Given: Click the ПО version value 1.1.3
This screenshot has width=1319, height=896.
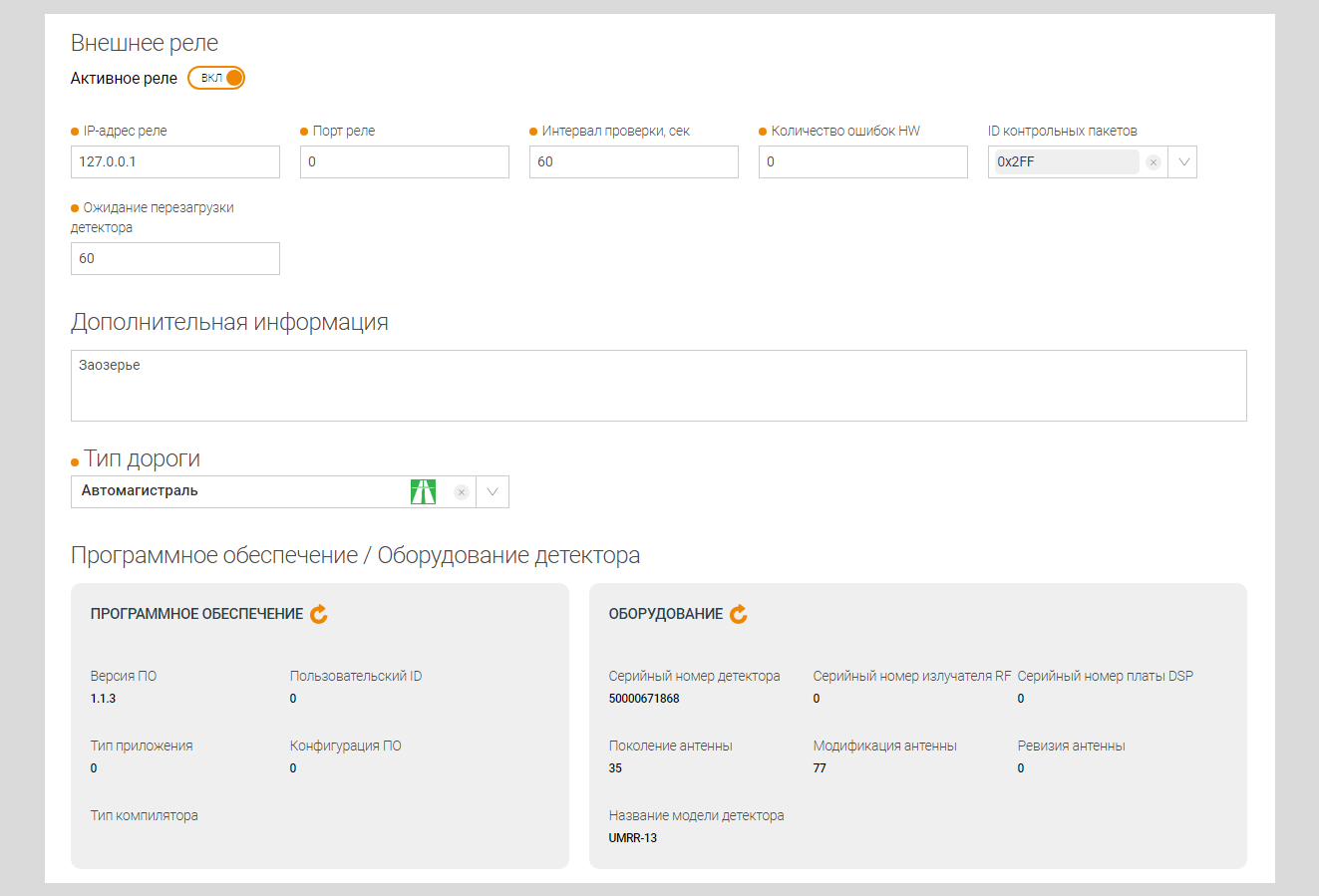Looking at the screenshot, I should 104,699.
